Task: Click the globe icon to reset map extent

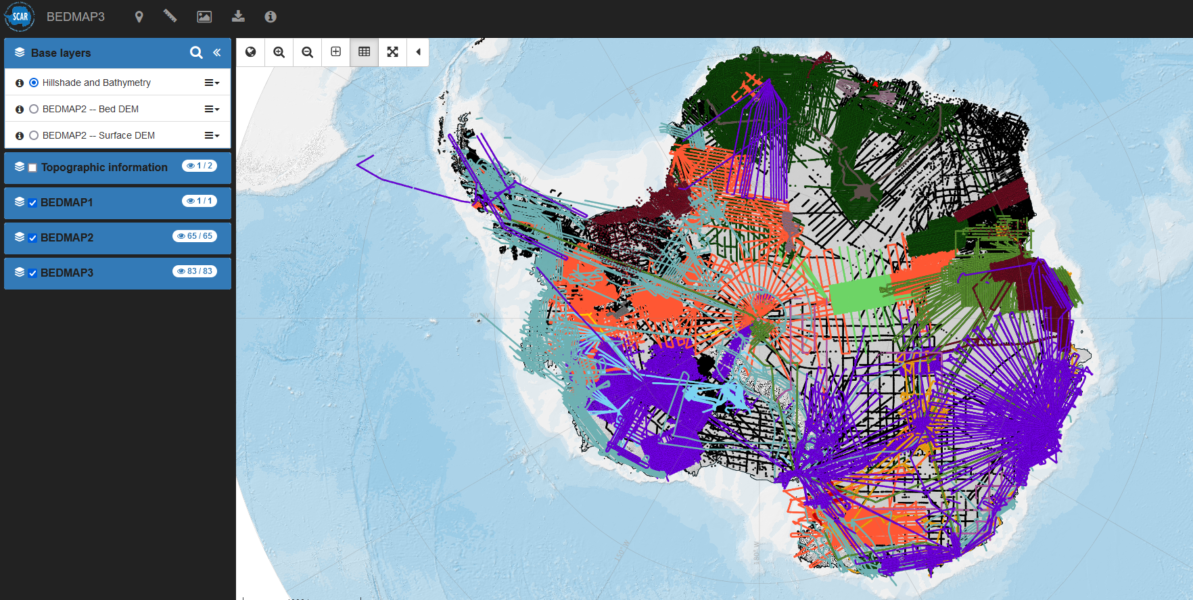Action: coord(251,51)
